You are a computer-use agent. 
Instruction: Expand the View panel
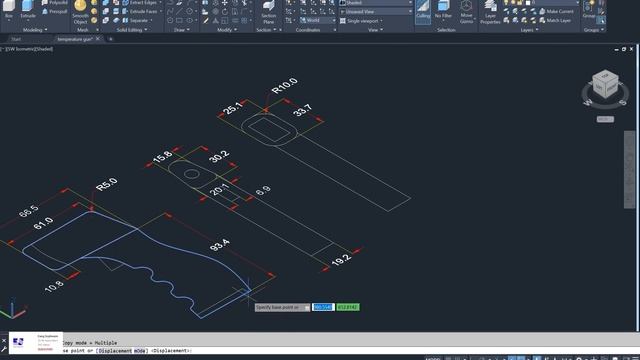(376, 30)
